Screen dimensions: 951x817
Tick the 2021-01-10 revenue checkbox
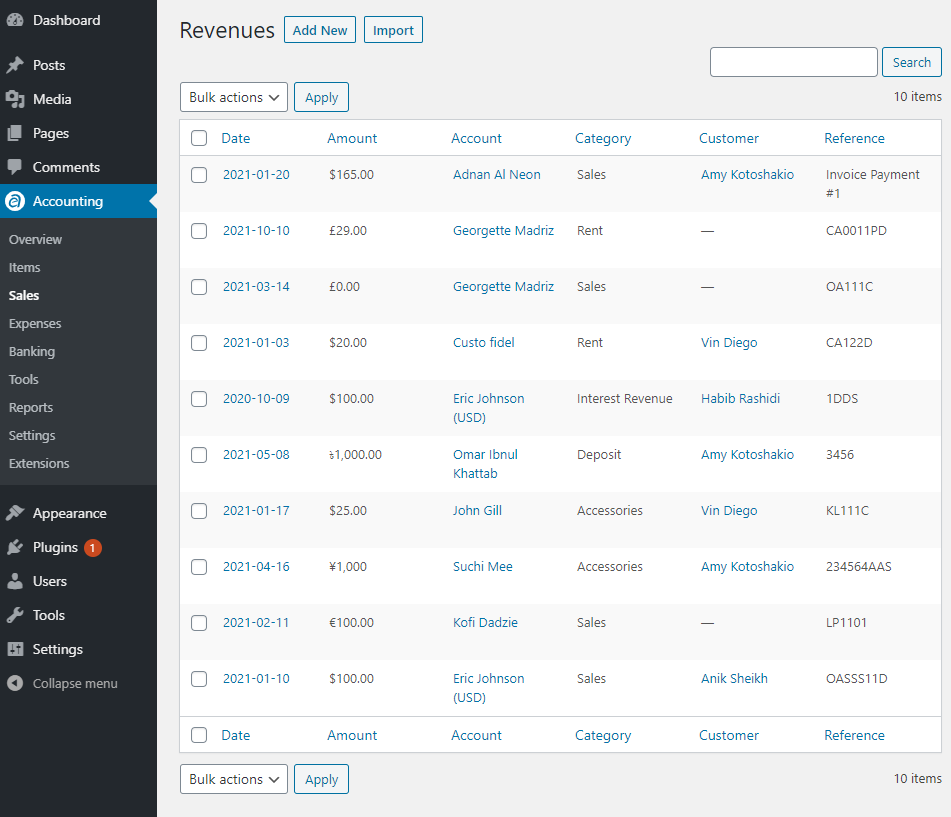point(199,679)
